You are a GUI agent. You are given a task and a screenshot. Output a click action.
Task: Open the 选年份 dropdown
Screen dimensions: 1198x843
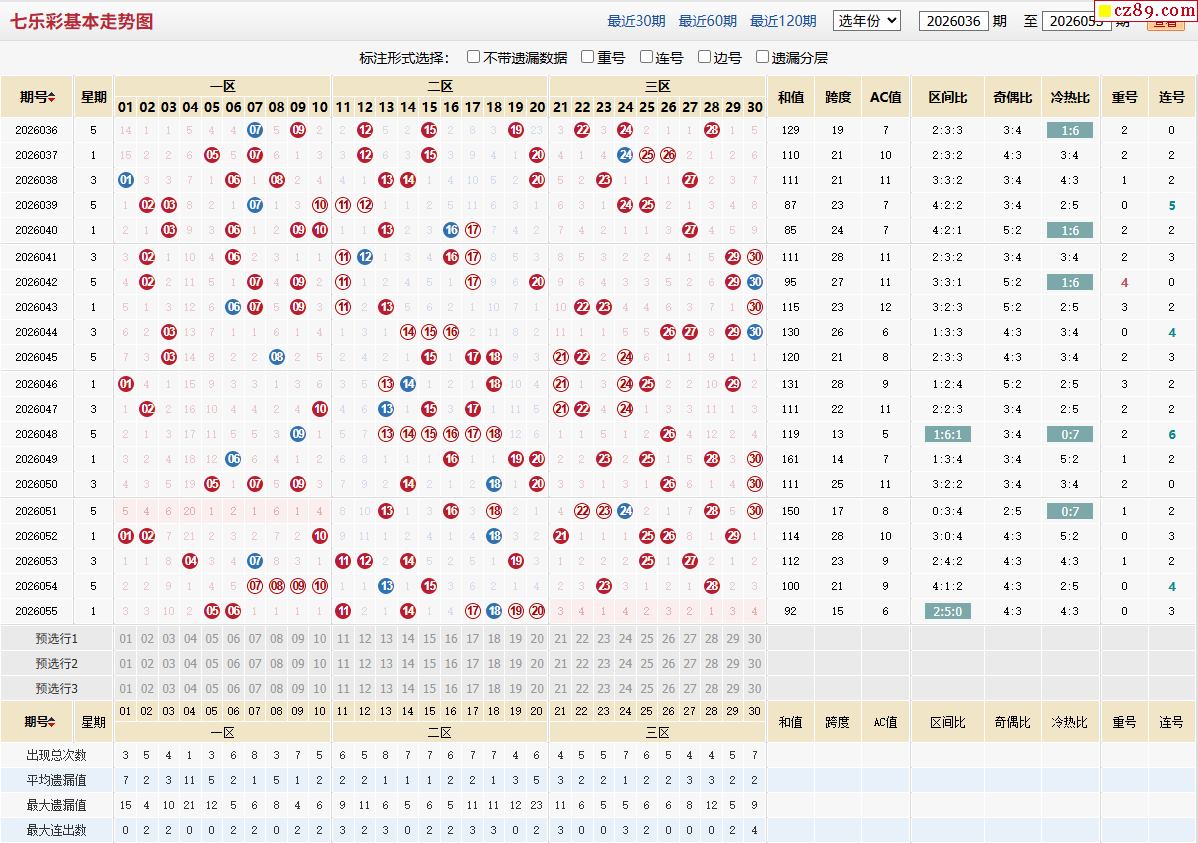point(866,21)
